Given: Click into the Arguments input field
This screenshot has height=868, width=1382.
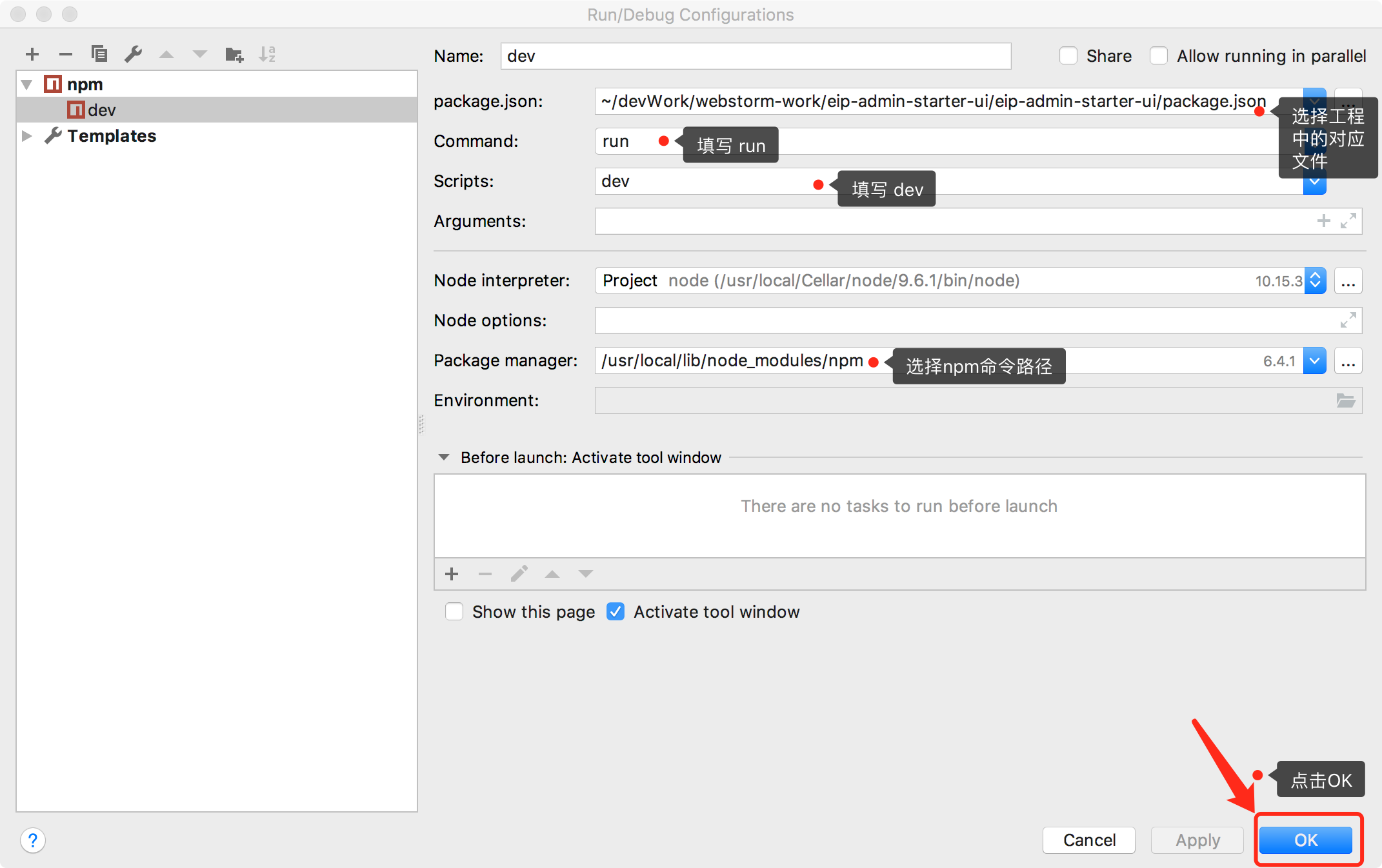Looking at the screenshot, I should pos(948,221).
